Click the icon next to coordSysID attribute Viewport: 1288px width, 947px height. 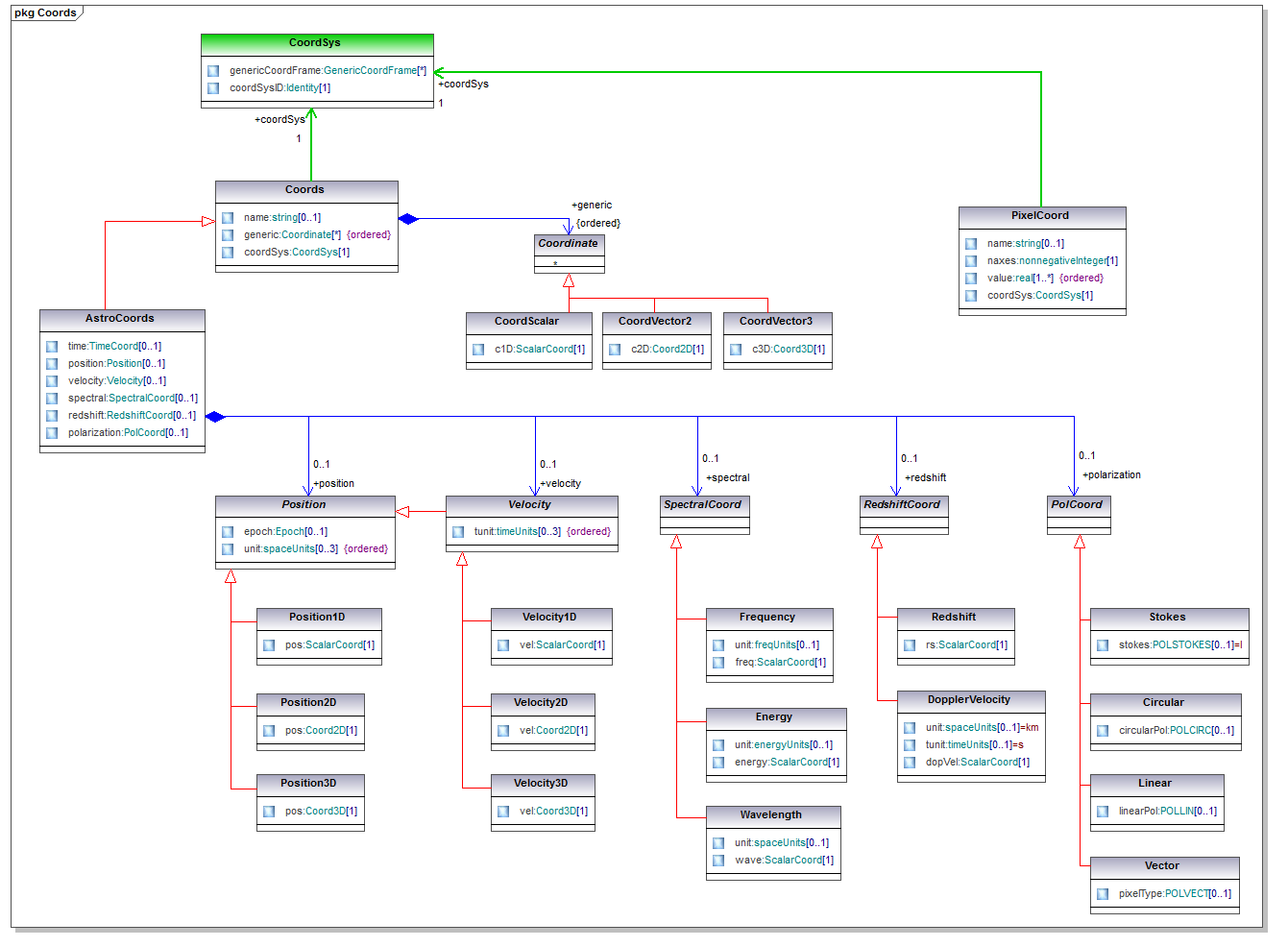click(x=213, y=88)
